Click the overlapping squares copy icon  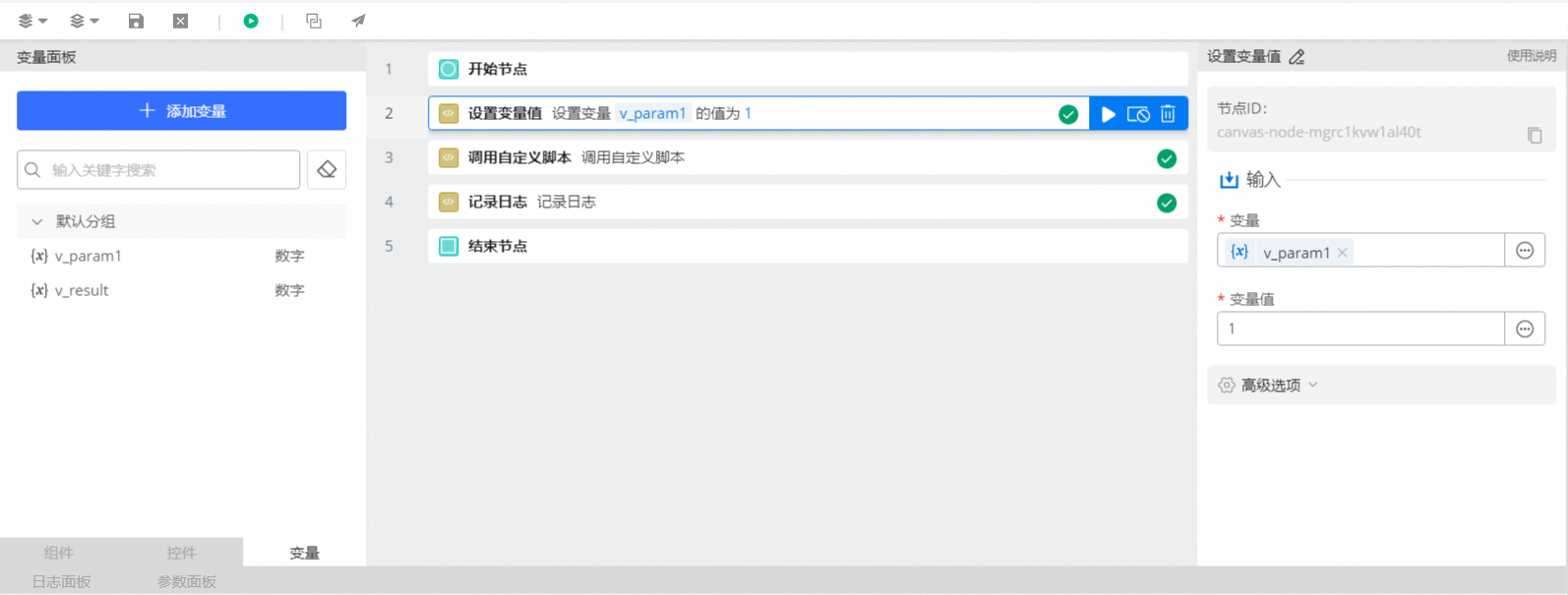click(314, 21)
